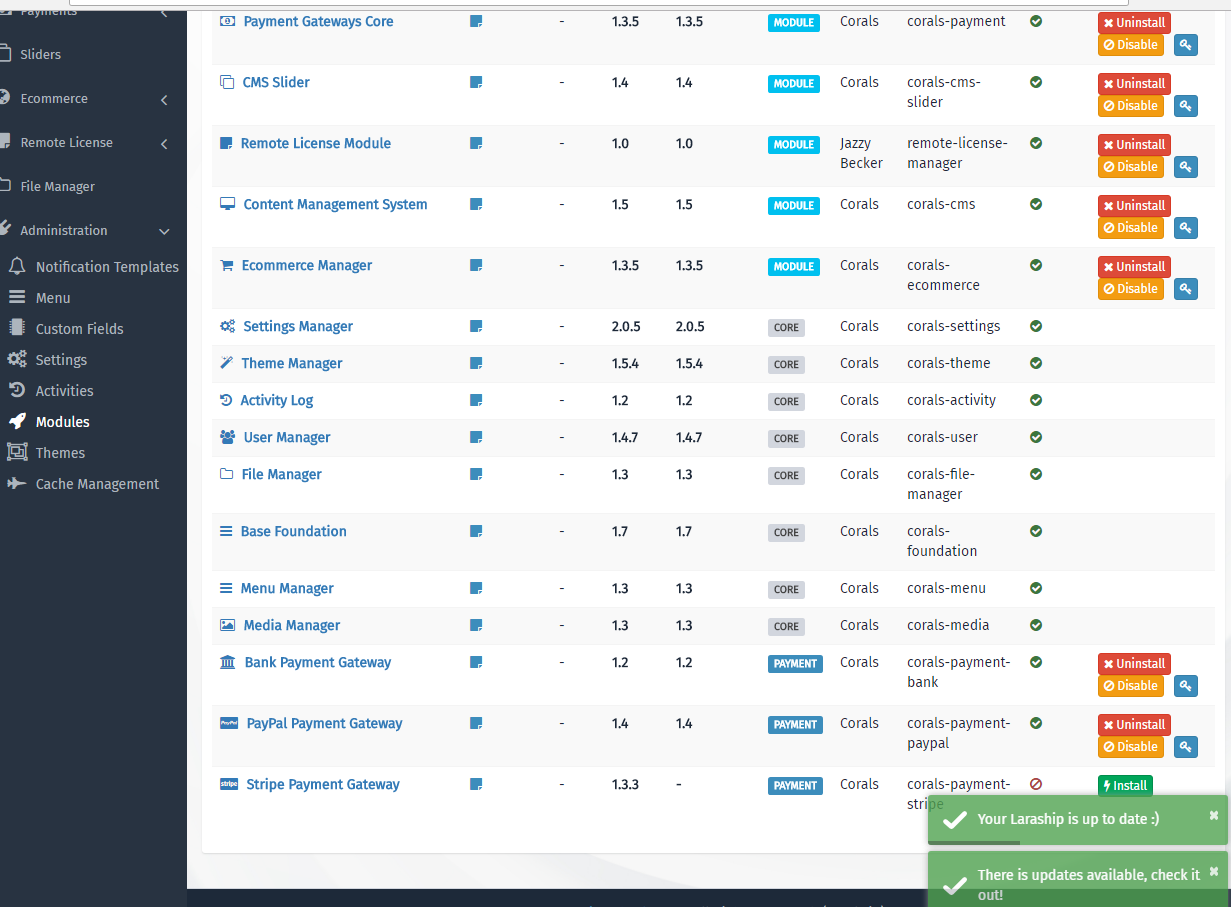Viewport: 1231px width, 907px height.
Task: Click note icon in Stripe Payment Gateway row
Action: [476, 784]
